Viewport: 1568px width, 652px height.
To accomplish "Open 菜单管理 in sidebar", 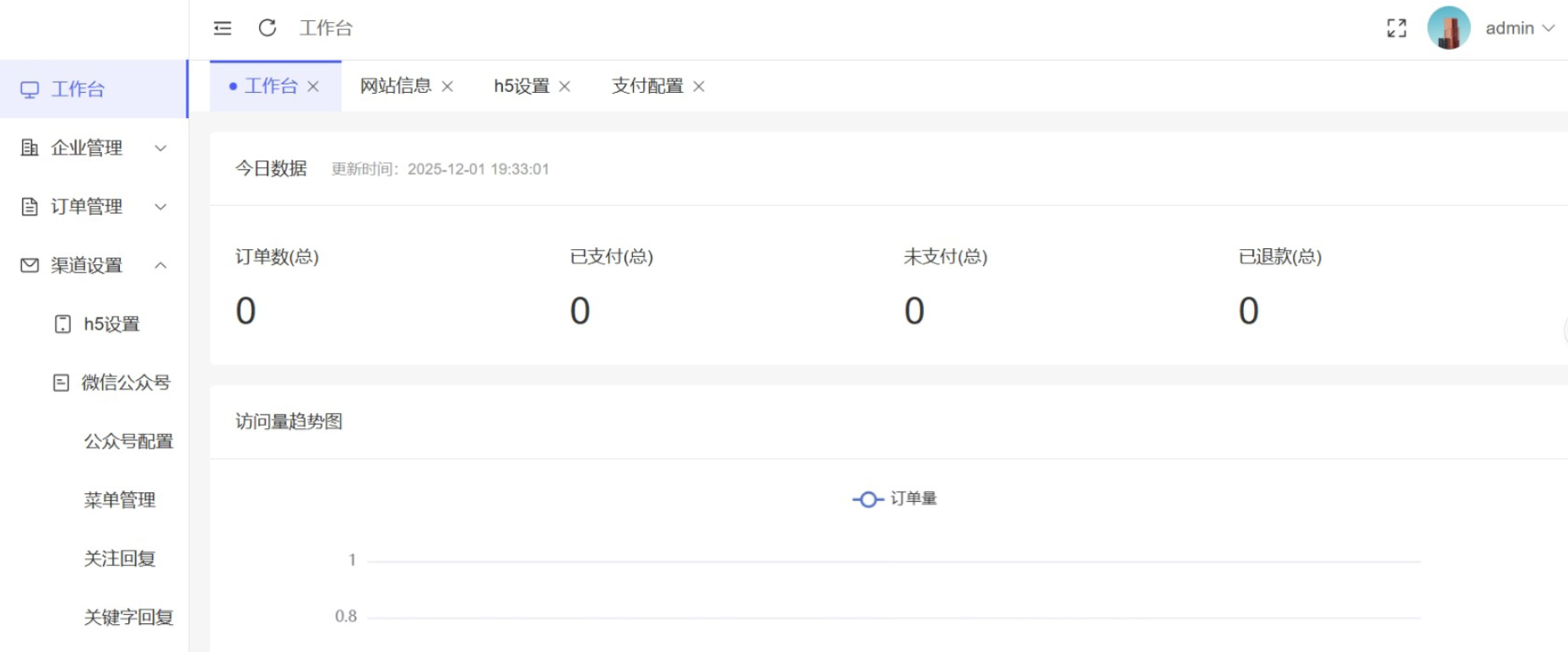I will click(120, 500).
